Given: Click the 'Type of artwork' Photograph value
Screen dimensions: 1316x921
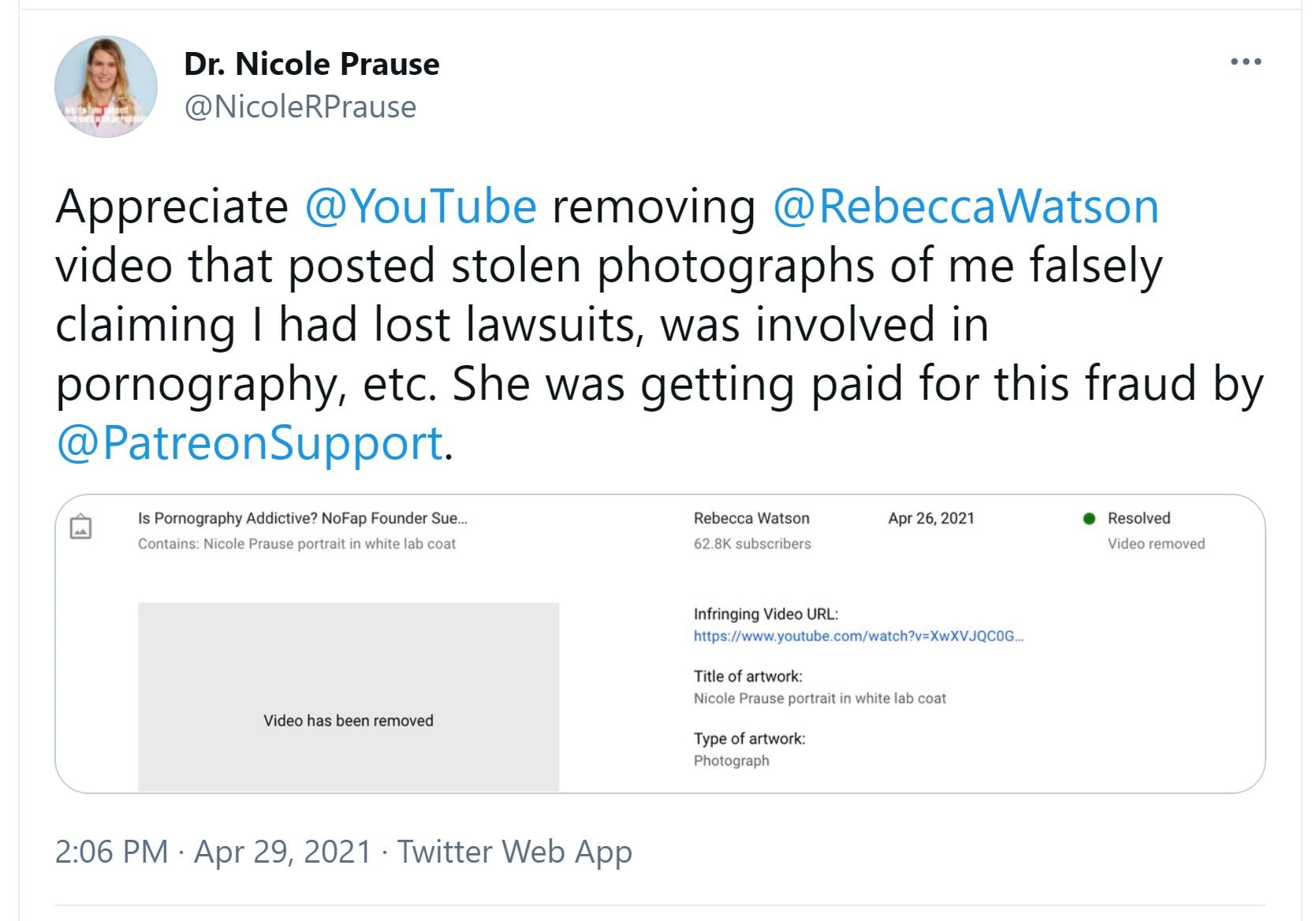Looking at the screenshot, I should (731, 760).
